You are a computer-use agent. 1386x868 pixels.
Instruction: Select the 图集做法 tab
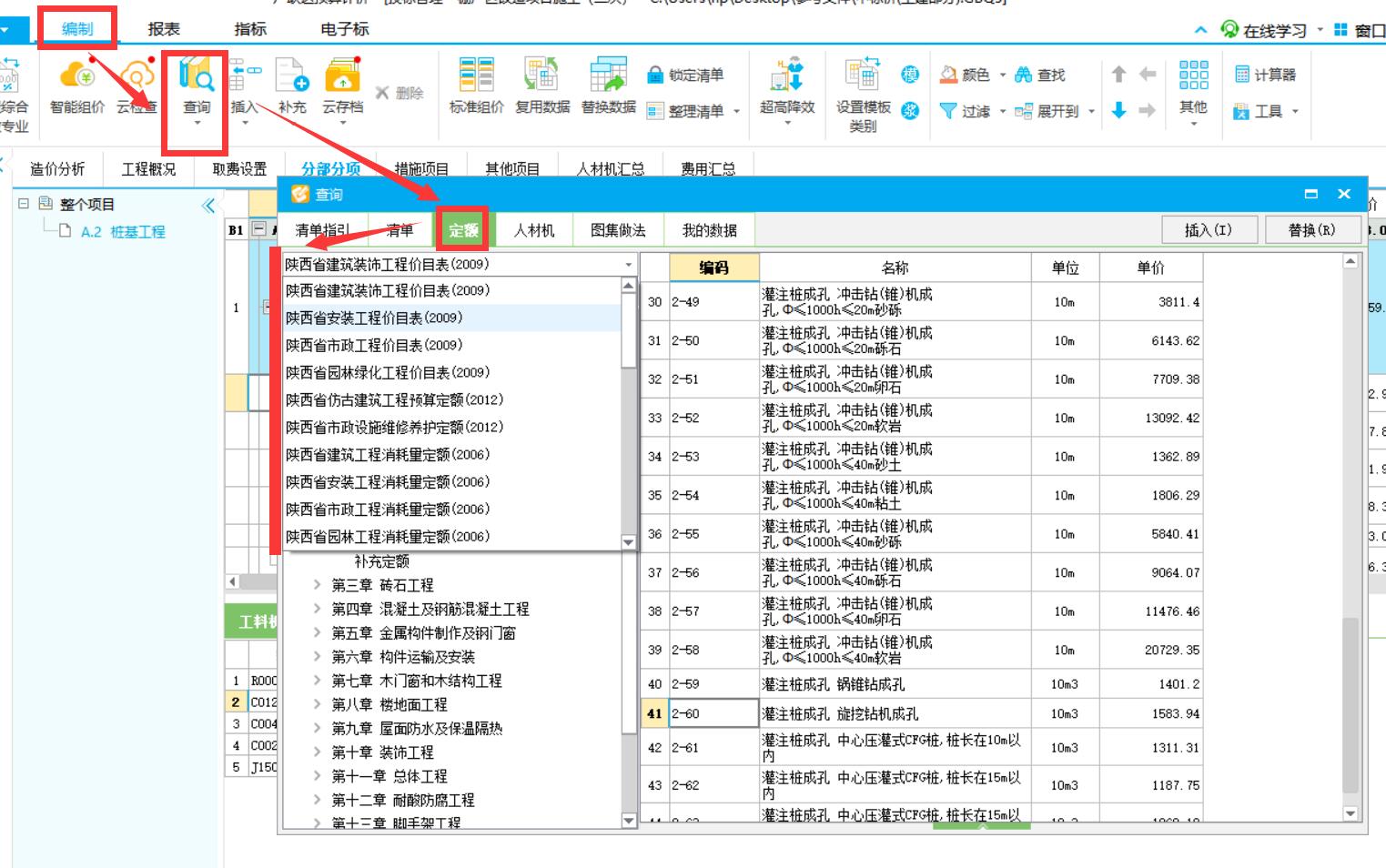pyautogui.click(x=618, y=230)
